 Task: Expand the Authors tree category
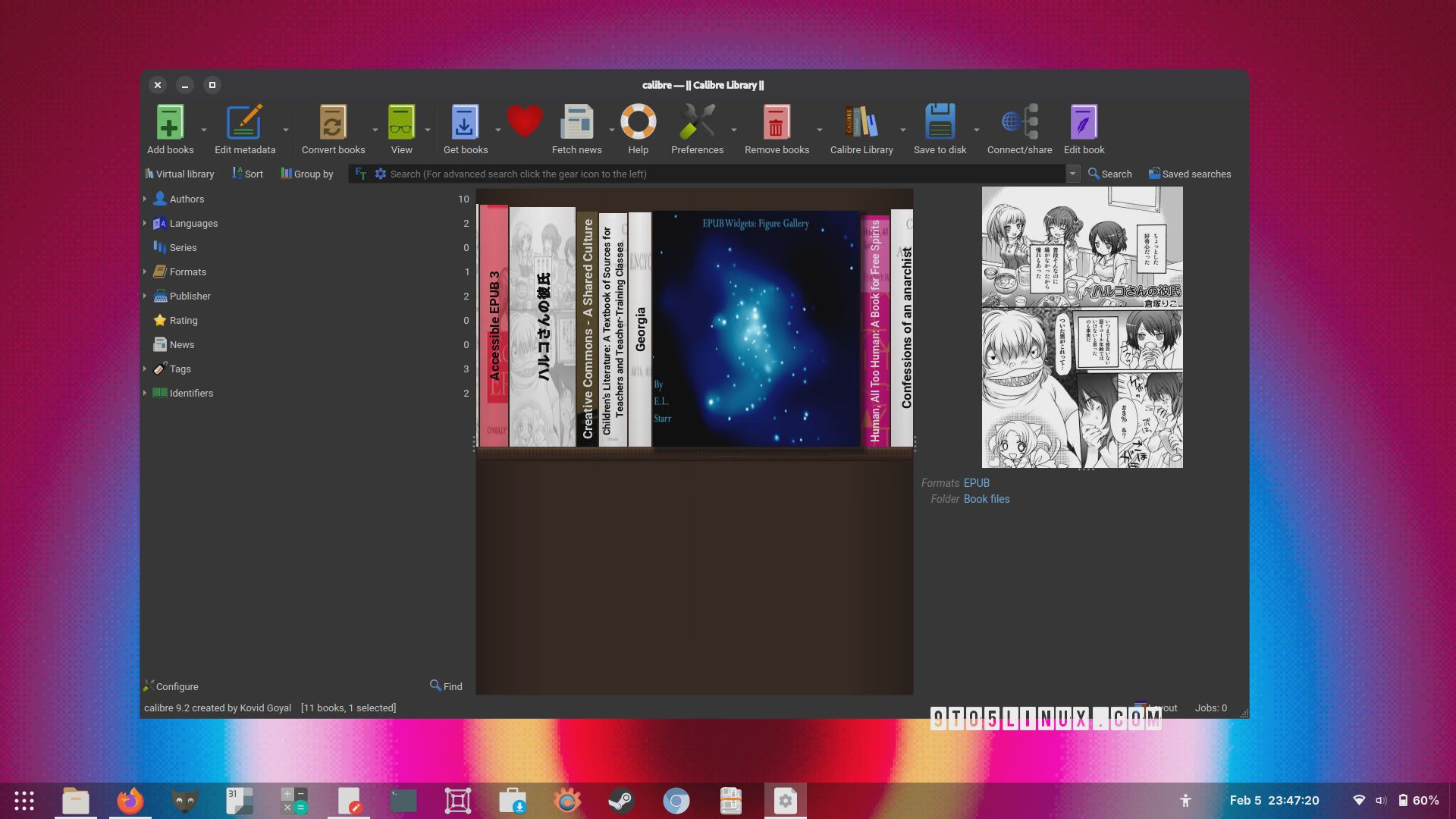(145, 199)
